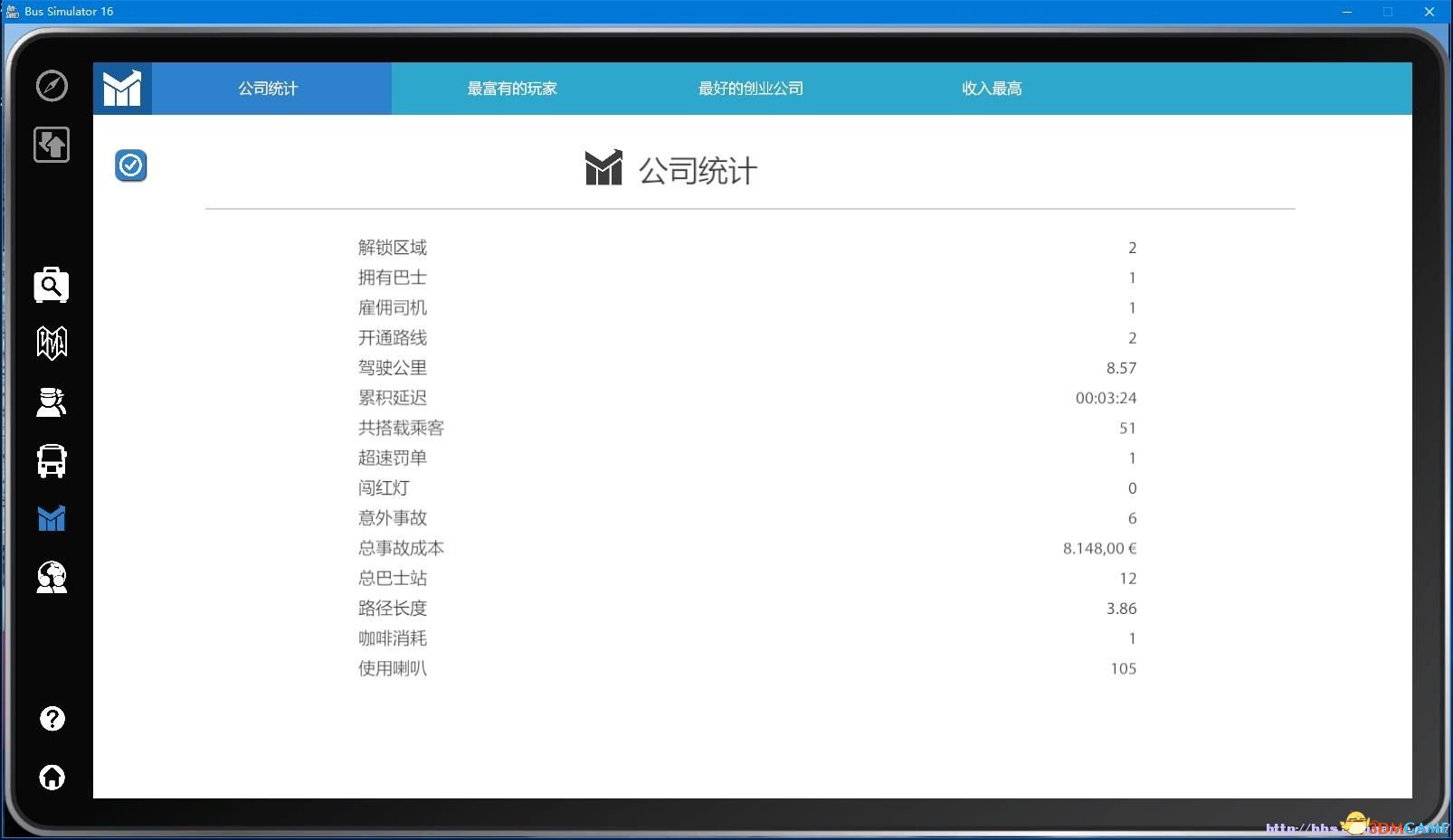Switch to the 最富有的玩家 tab

click(512, 89)
